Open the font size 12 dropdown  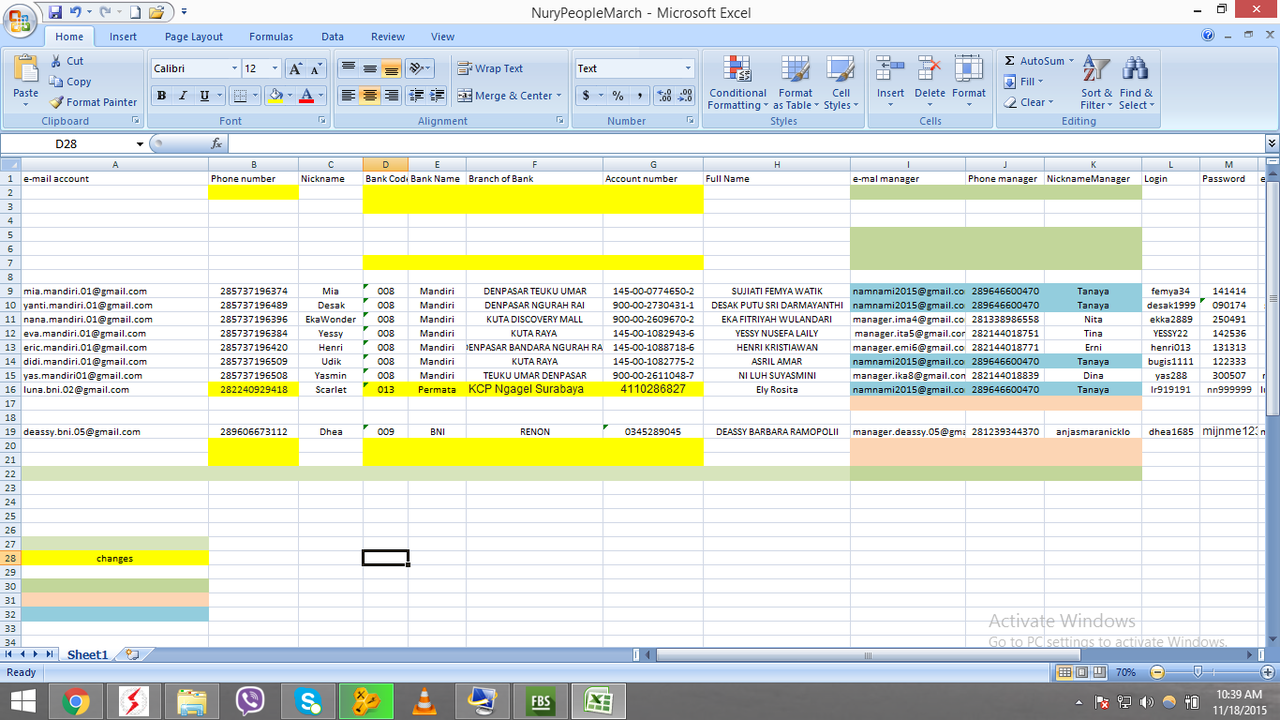pos(277,69)
